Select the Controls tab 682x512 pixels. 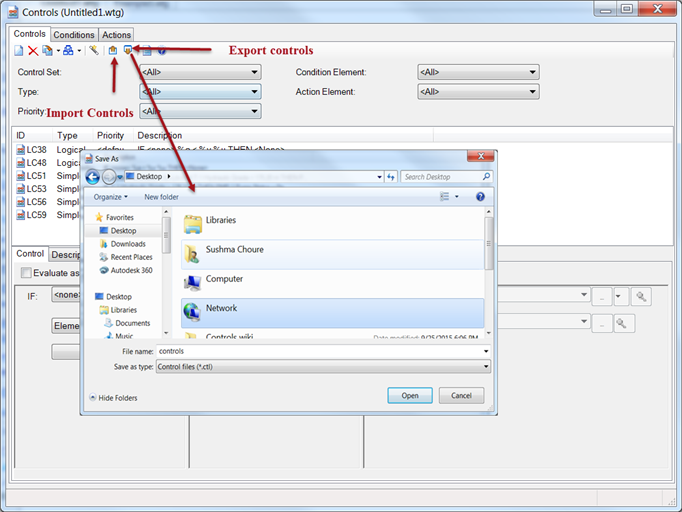[29, 34]
